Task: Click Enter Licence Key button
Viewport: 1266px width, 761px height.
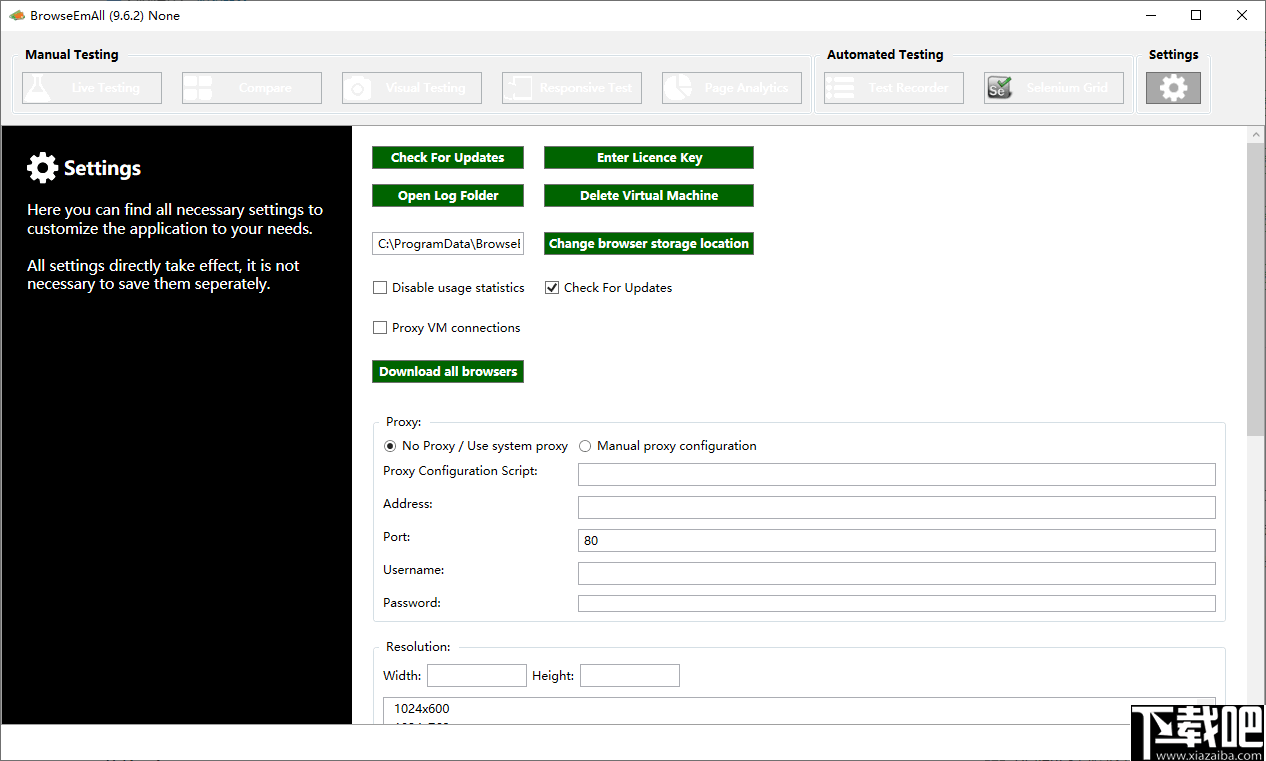Action: pos(648,158)
